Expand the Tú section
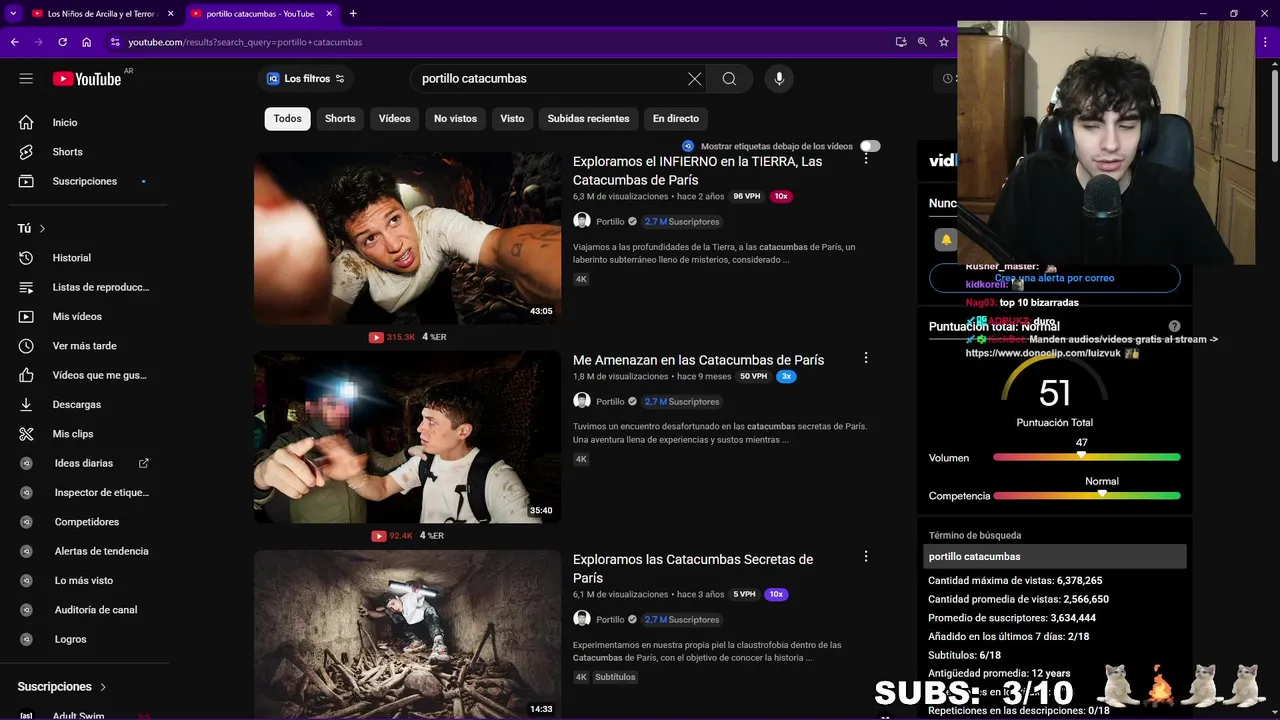 (32, 228)
